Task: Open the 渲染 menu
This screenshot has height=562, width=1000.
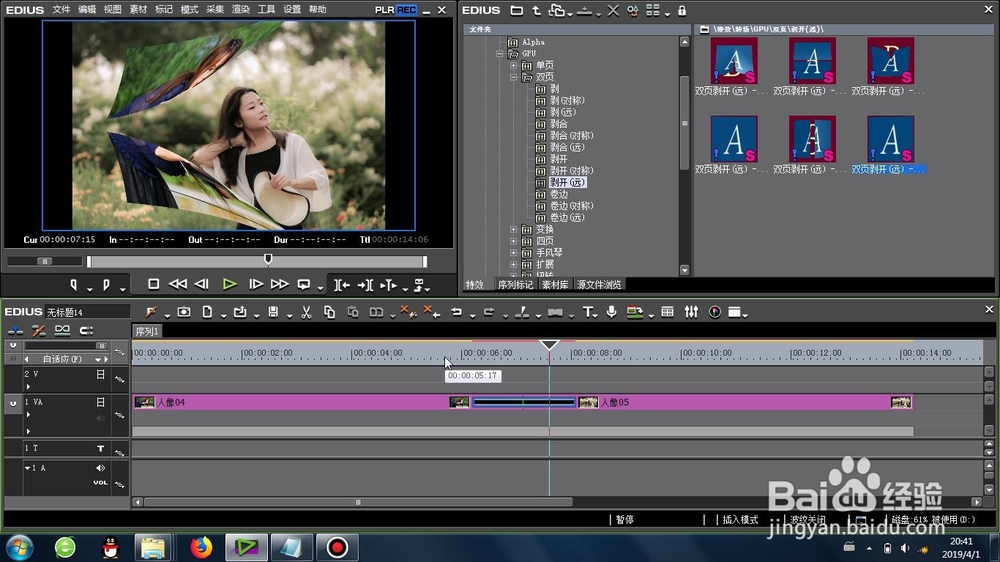Action: 240,10
